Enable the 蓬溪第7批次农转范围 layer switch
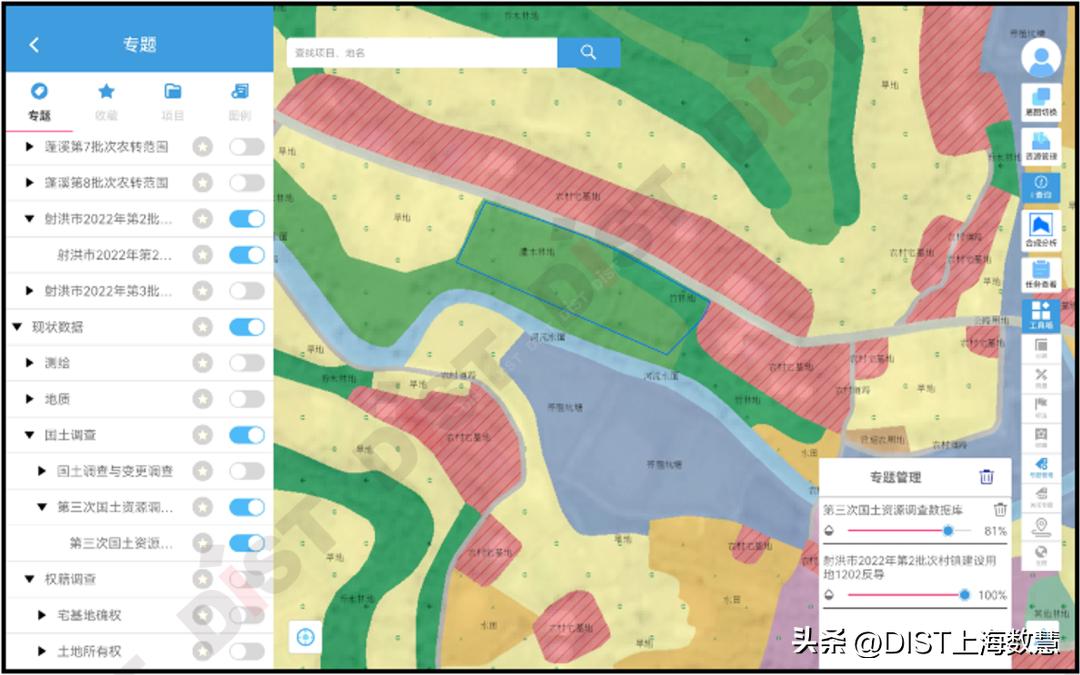 pos(247,147)
